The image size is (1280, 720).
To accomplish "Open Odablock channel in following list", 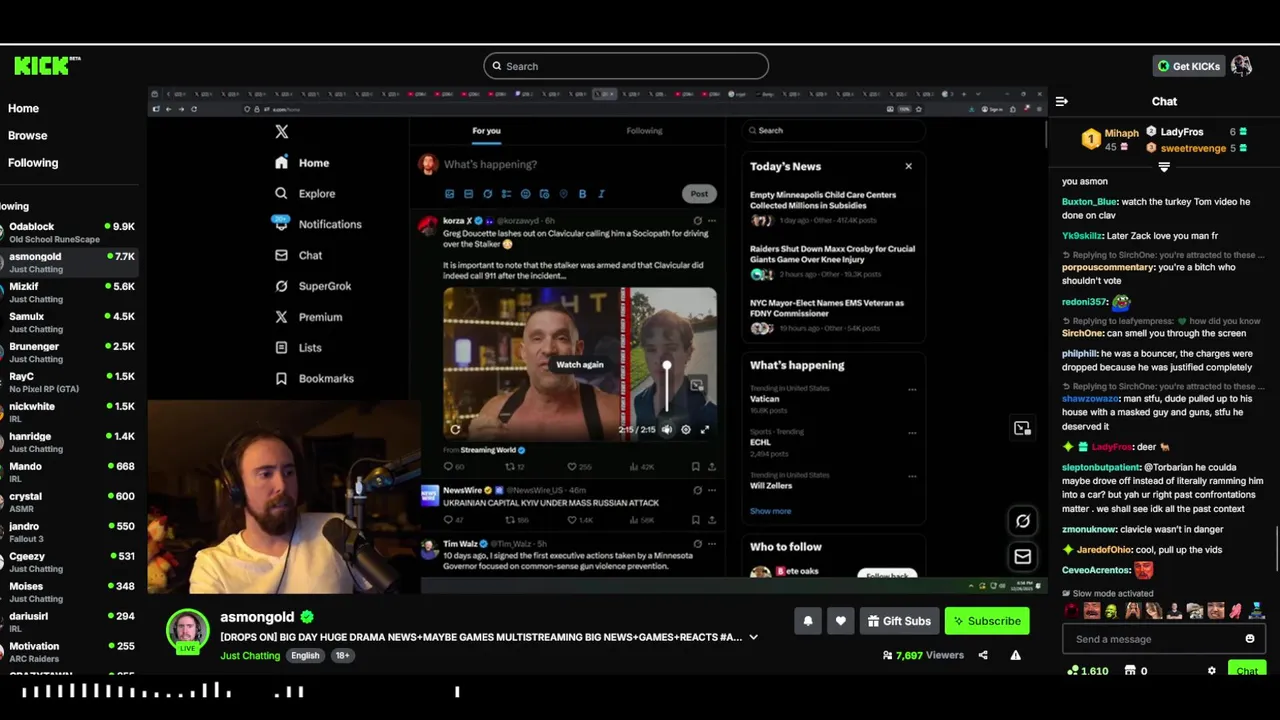I will tap(69, 232).
